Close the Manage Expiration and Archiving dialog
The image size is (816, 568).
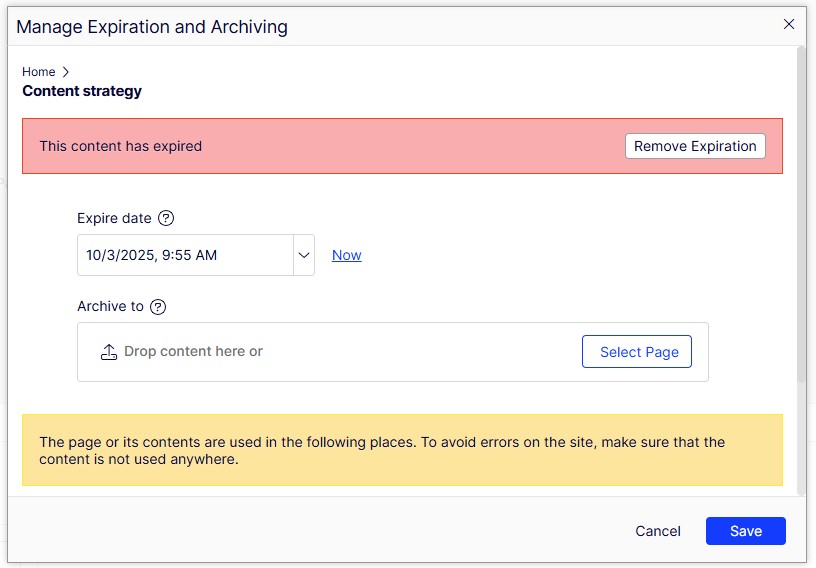[789, 25]
